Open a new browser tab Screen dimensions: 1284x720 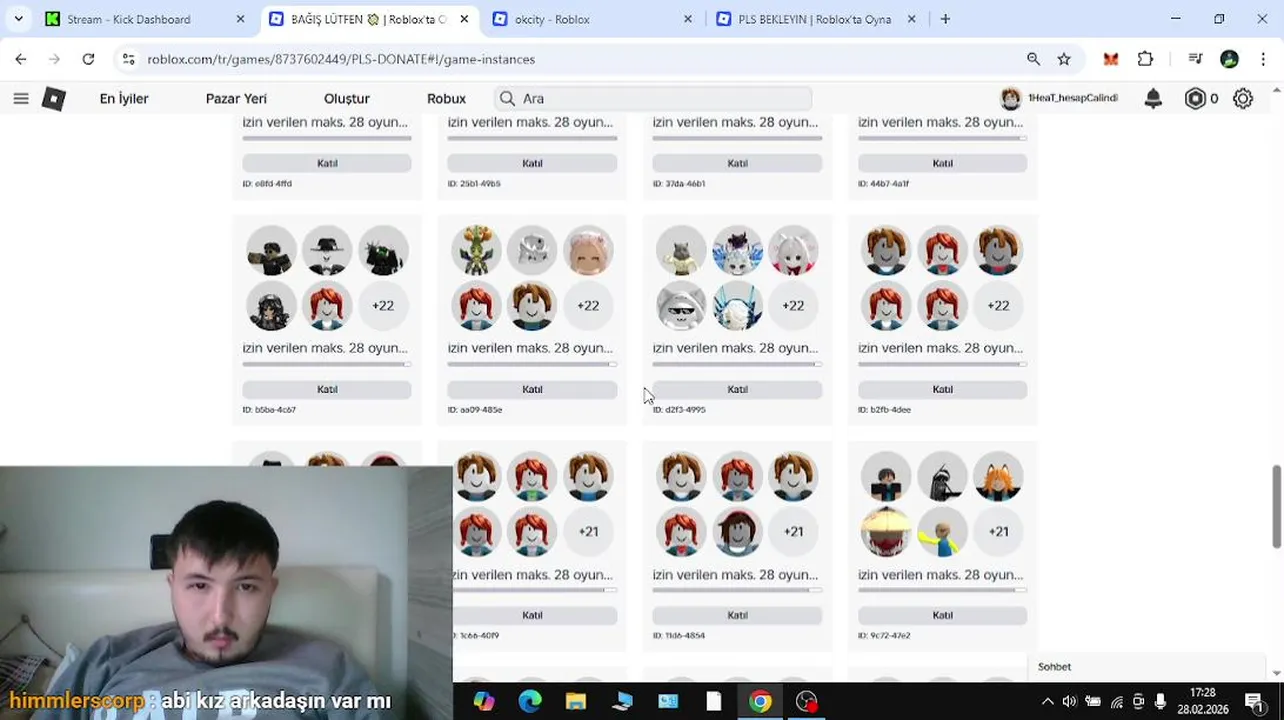coord(945,19)
